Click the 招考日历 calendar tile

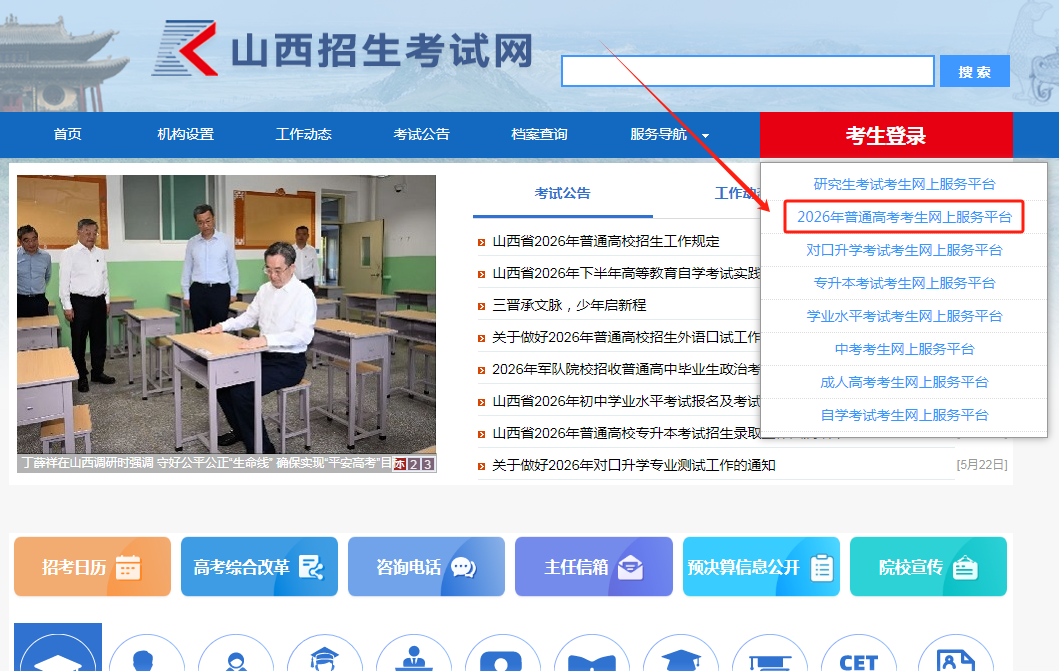(x=93, y=566)
